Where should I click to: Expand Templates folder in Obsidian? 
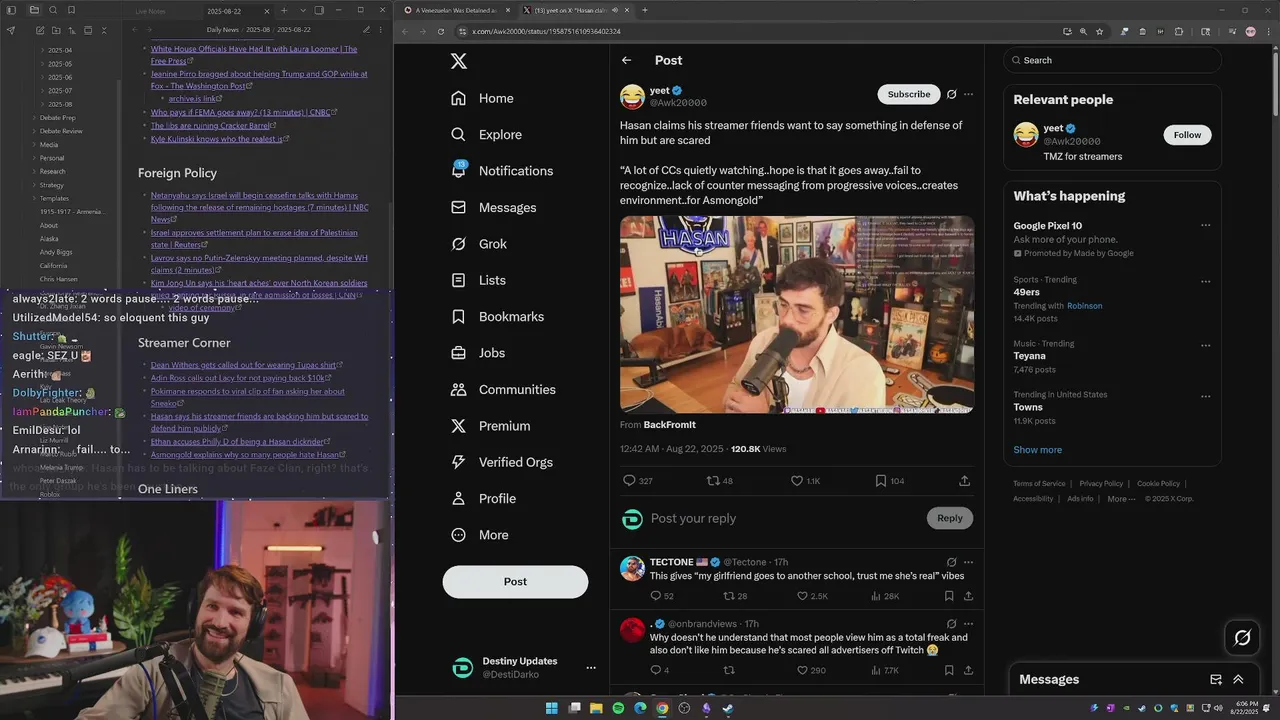coord(54,198)
